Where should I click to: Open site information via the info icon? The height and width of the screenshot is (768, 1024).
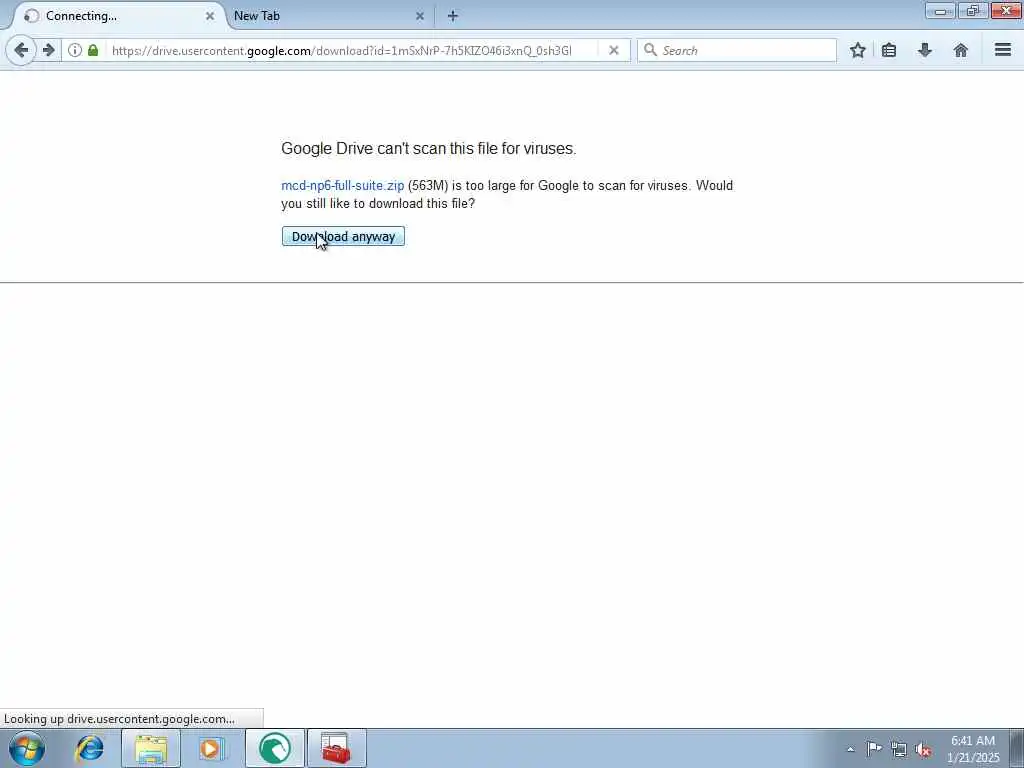tap(75, 50)
